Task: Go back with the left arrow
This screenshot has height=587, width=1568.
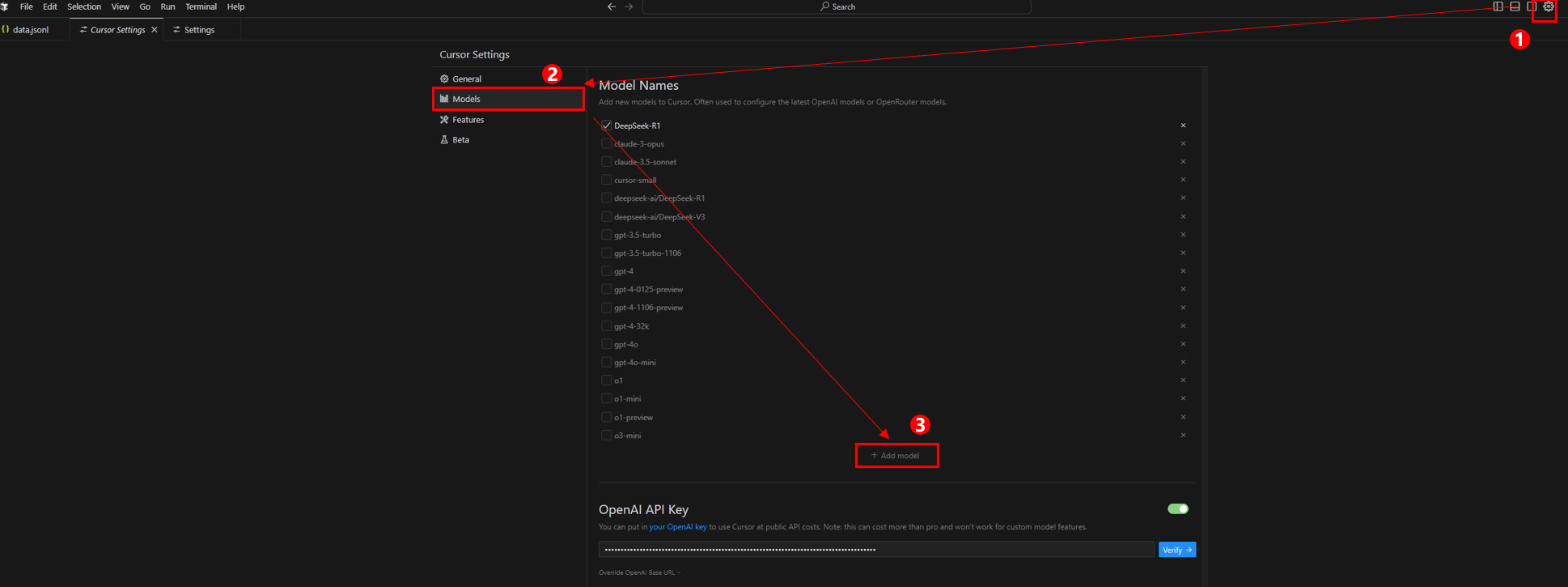Action: pyautogui.click(x=612, y=6)
